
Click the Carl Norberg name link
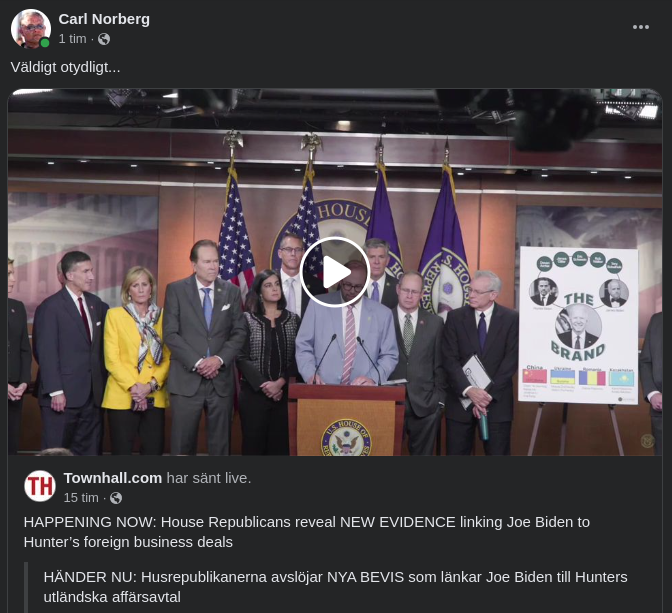click(104, 19)
